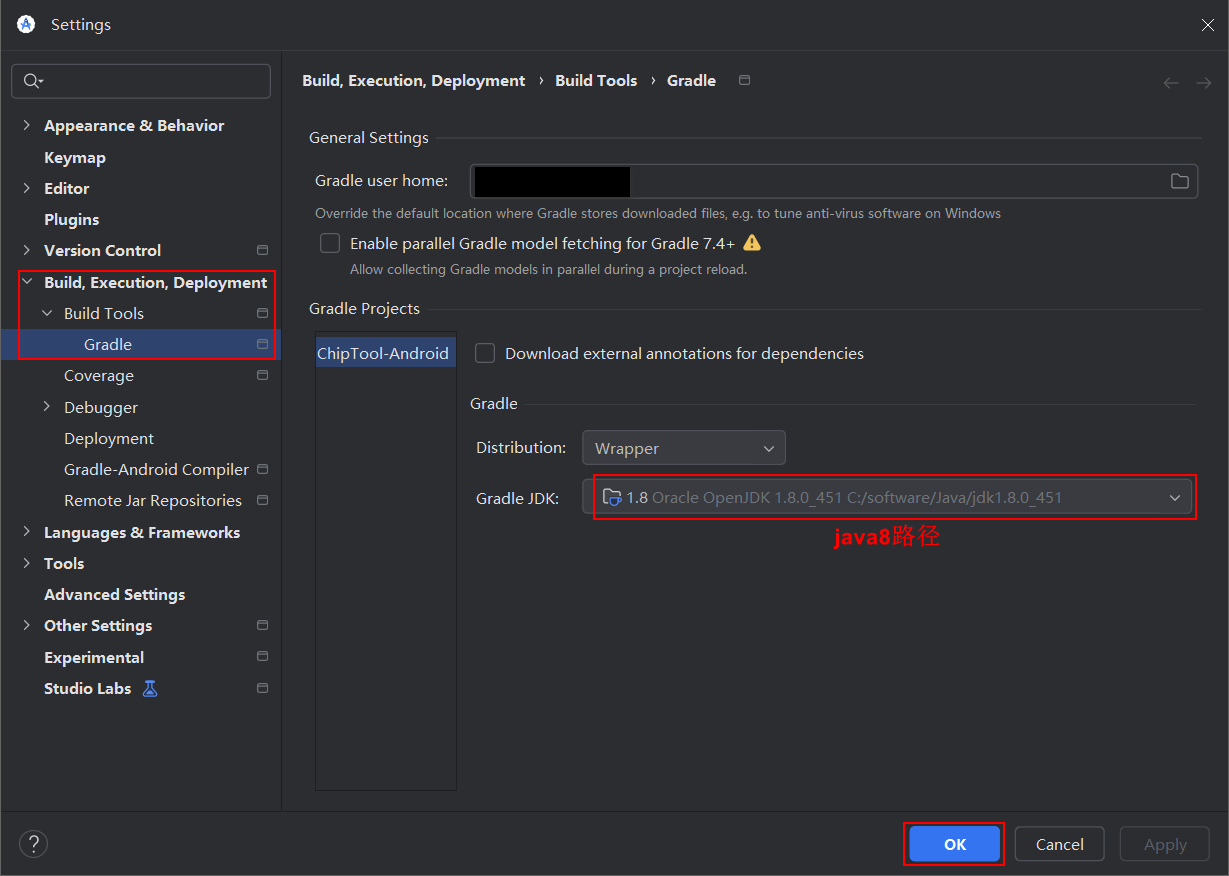1229x876 pixels.
Task: Enable parallel Gradle model fetching checkbox
Action: [330, 243]
